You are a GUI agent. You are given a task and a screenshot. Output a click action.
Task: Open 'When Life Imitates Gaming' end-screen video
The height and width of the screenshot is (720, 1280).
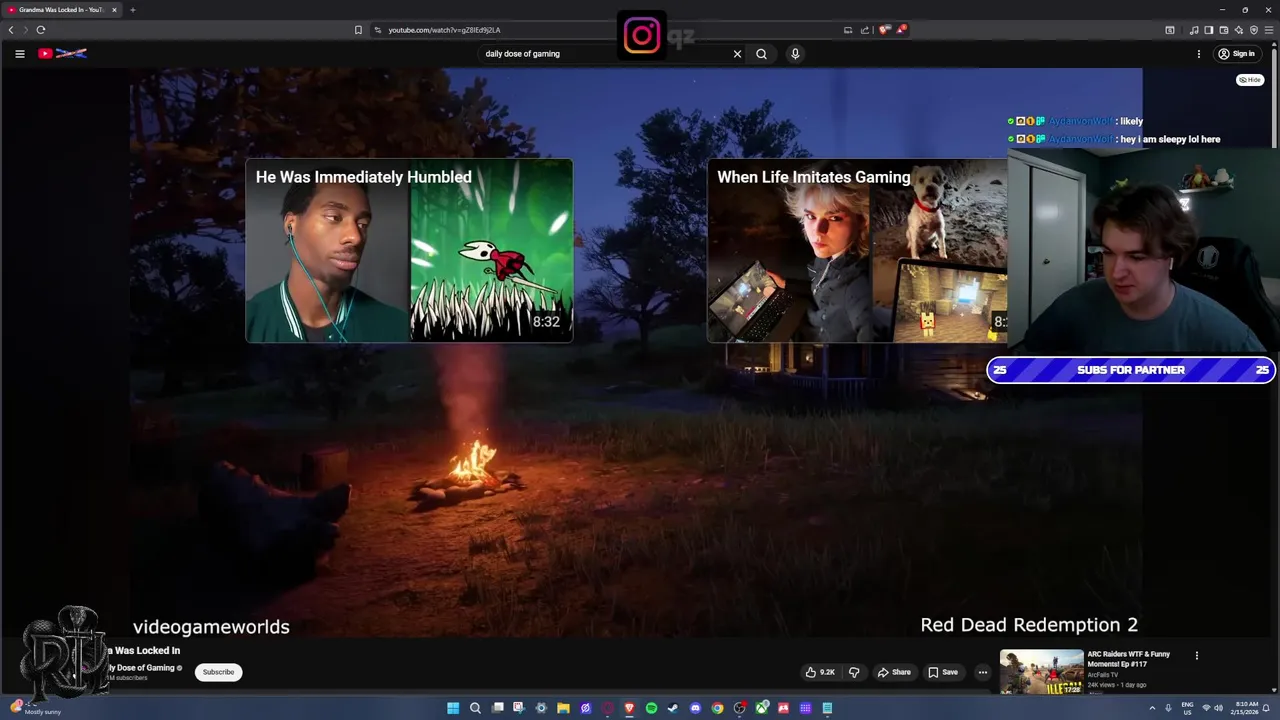[857, 250]
